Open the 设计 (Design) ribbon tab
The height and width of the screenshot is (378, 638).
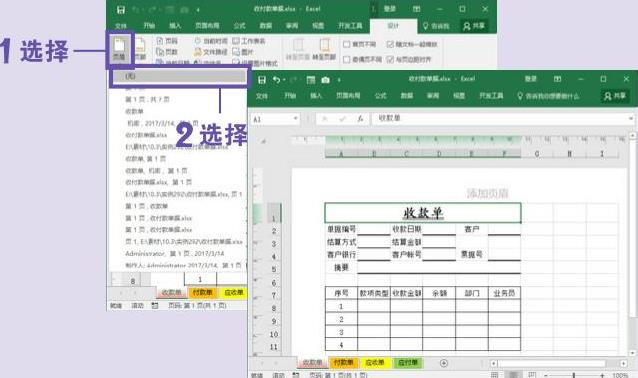pyautogui.click(x=393, y=26)
